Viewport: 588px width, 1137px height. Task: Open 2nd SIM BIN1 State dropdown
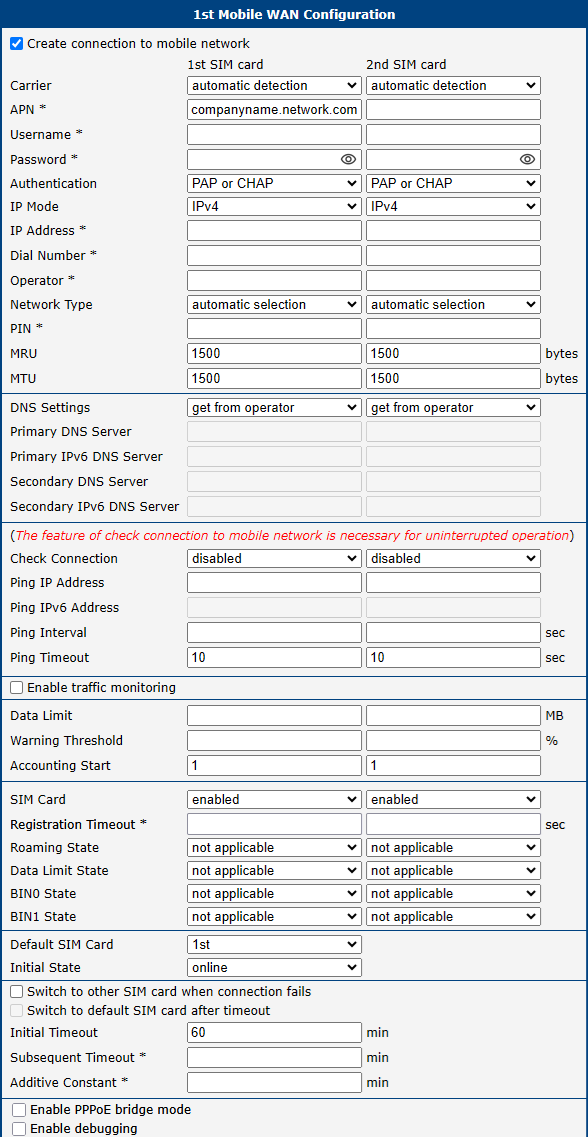[x=453, y=917]
